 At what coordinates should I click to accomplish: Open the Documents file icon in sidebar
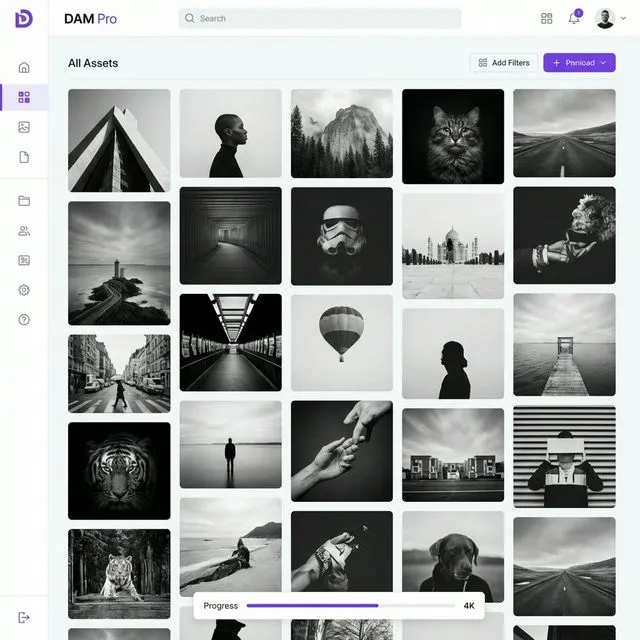[x=24, y=157]
